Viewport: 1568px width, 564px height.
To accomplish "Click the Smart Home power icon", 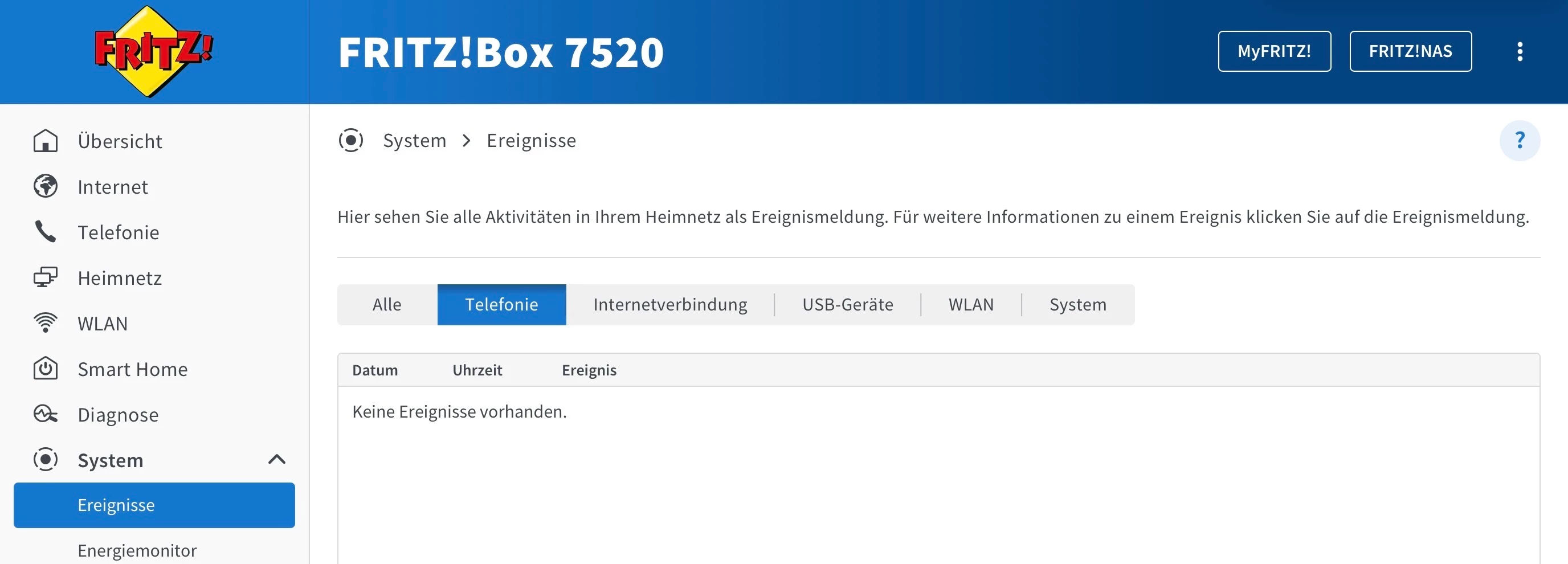I will click(46, 369).
